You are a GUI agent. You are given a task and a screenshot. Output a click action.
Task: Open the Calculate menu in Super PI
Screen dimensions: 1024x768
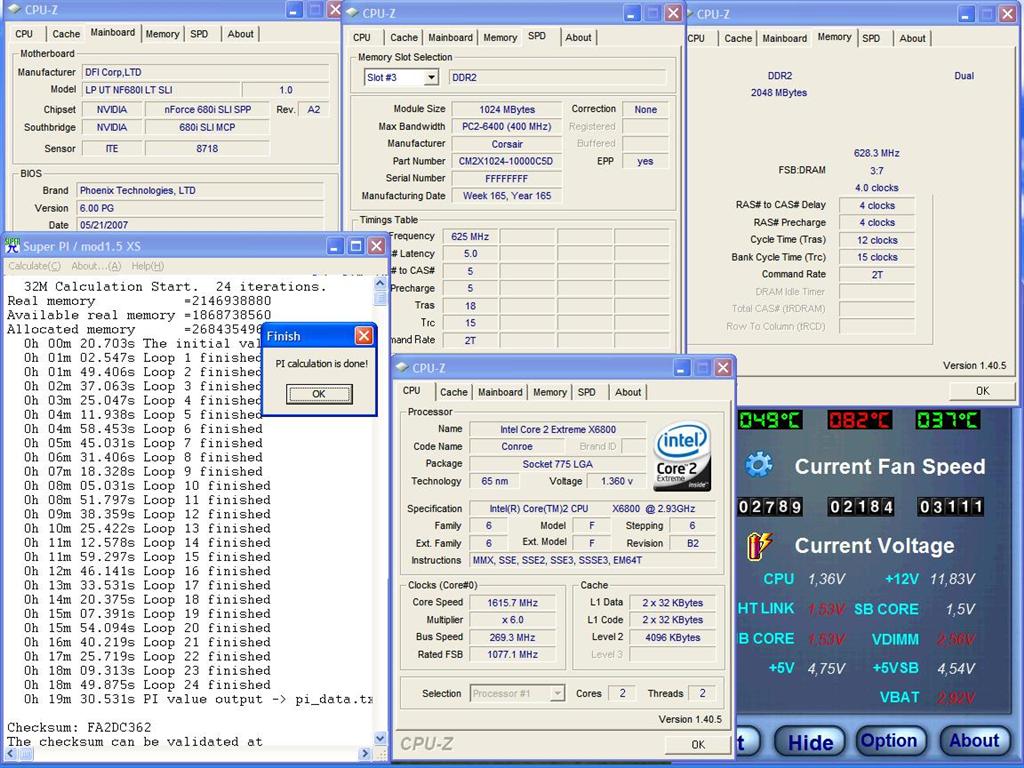[34, 266]
